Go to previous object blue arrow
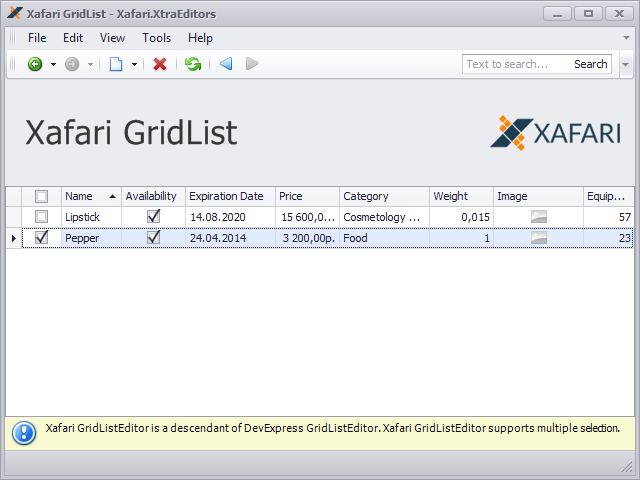Image resolution: width=640 pixels, height=480 pixels. click(x=226, y=64)
